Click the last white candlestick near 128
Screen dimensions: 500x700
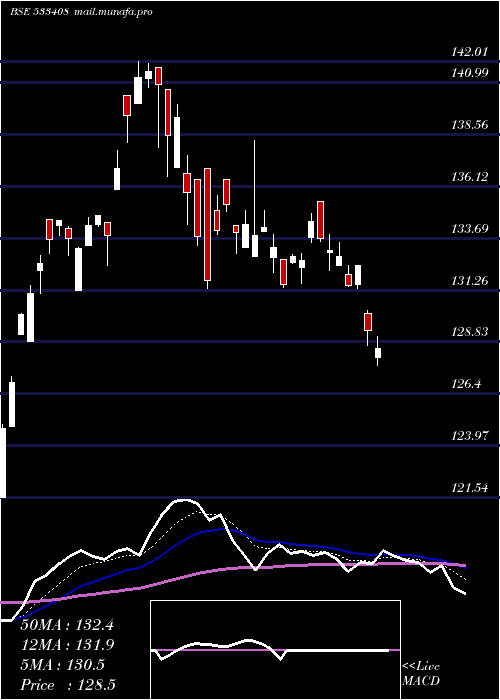pos(378,351)
